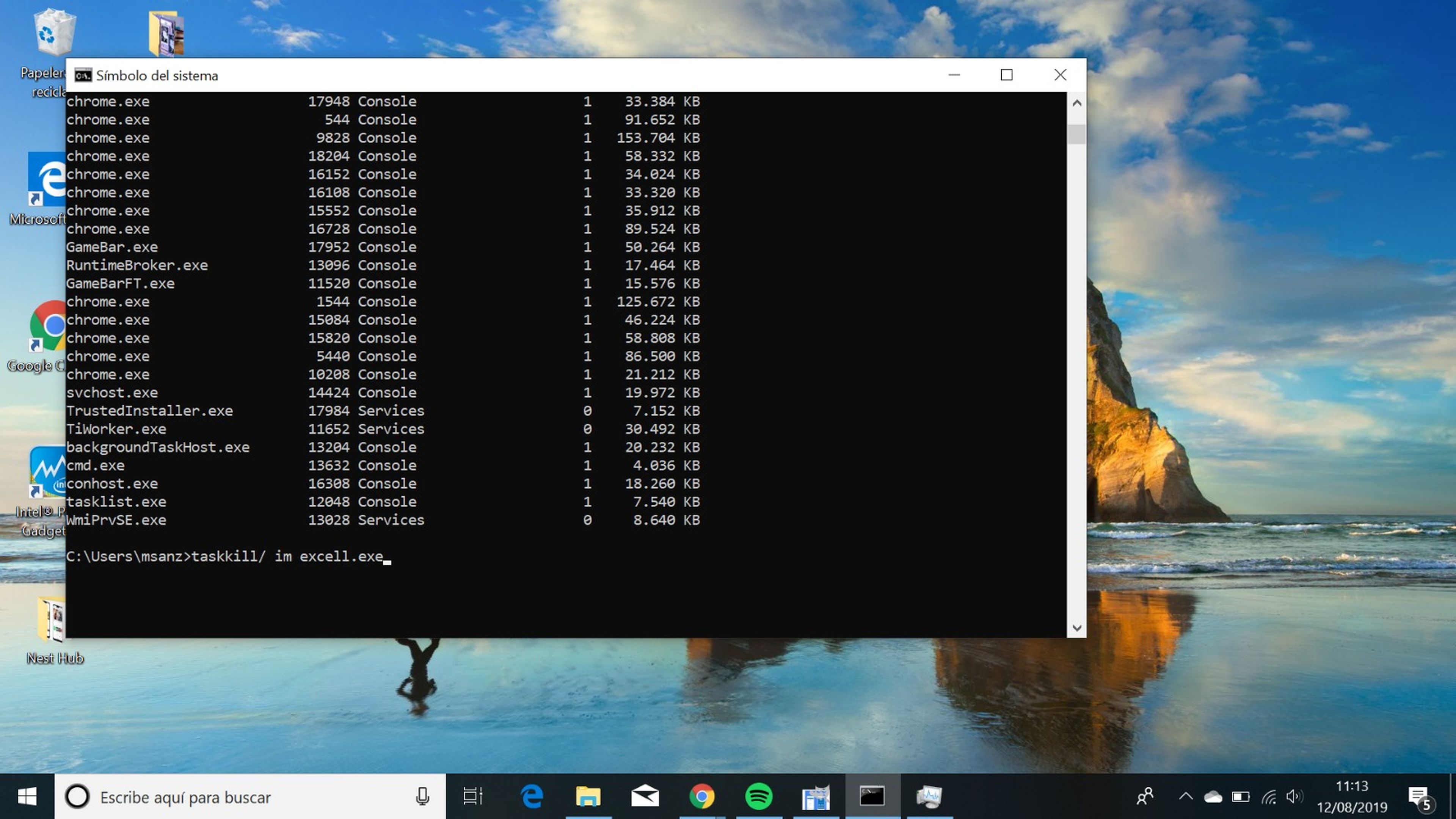Open the Windows Start menu
The width and height of the screenshot is (1456, 819).
click(27, 796)
